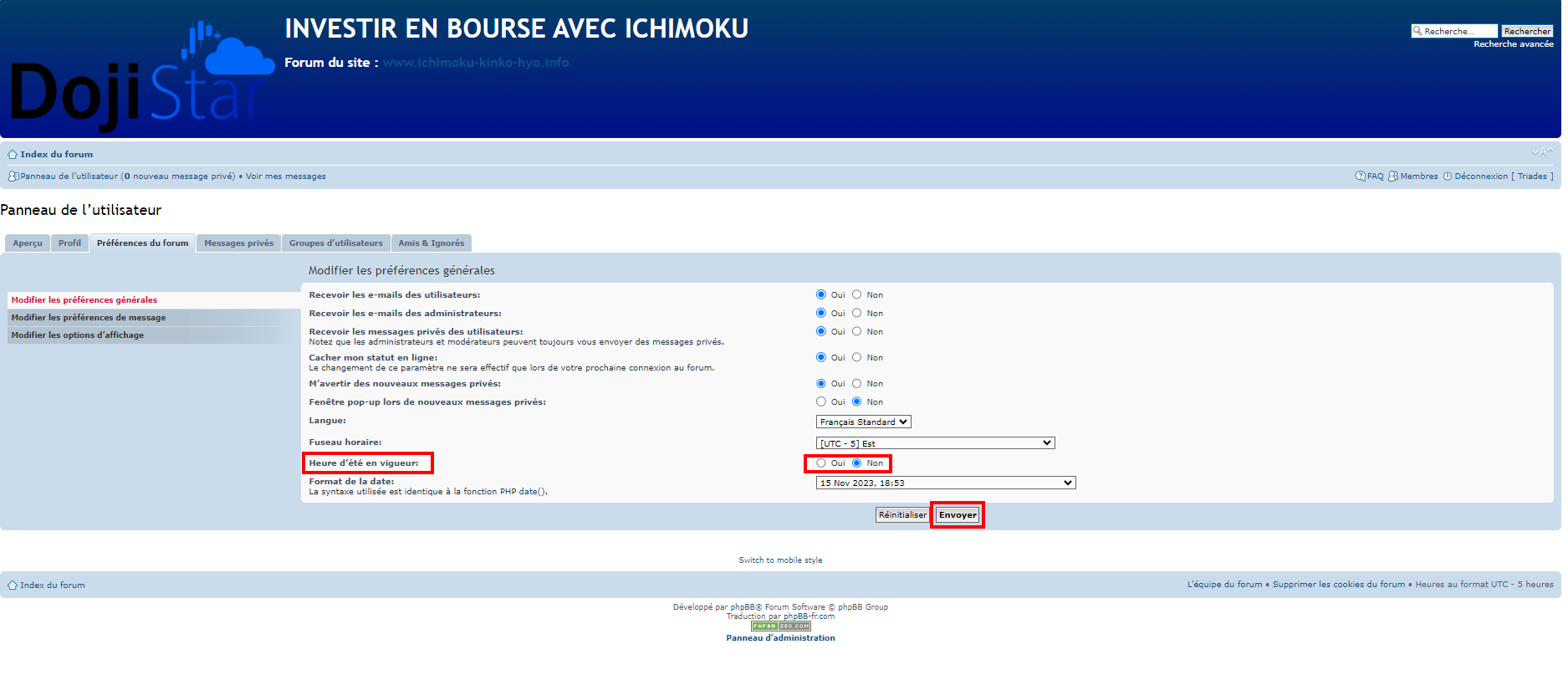The width and height of the screenshot is (1568, 675).
Task: Select Non for Heure d'été en vigueur
Action: click(x=856, y=463)
